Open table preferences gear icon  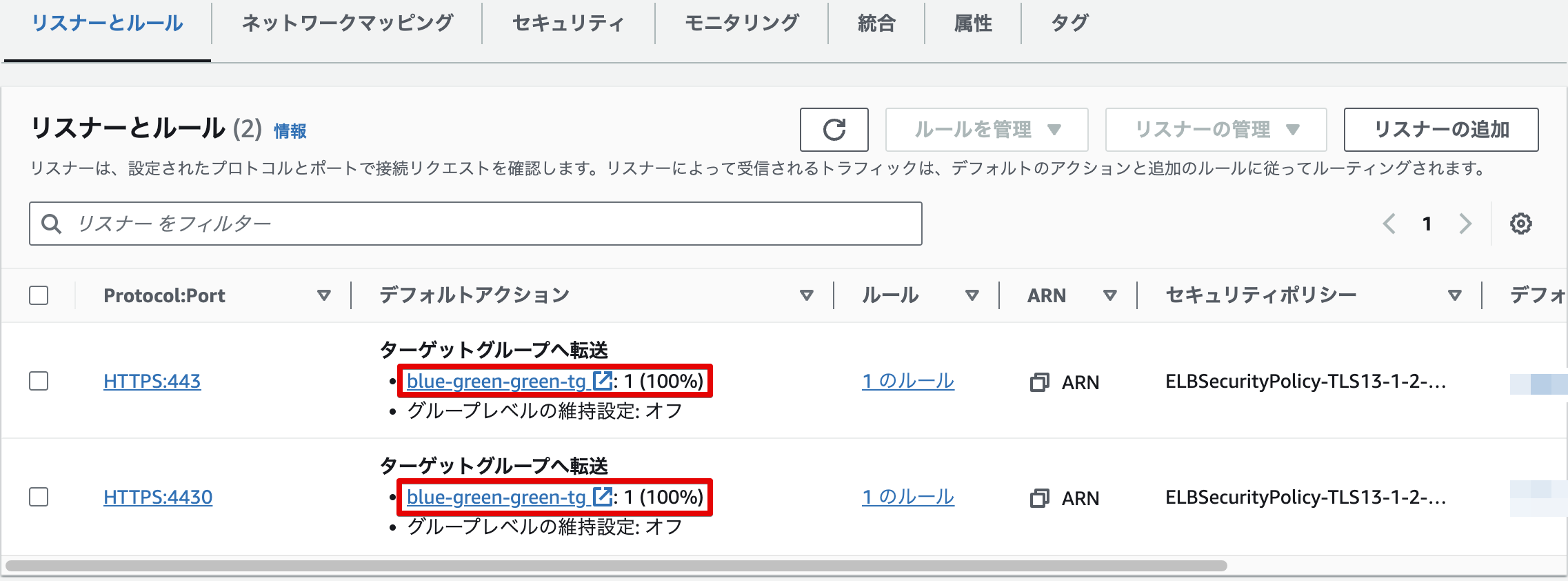tap(1520, 224)
